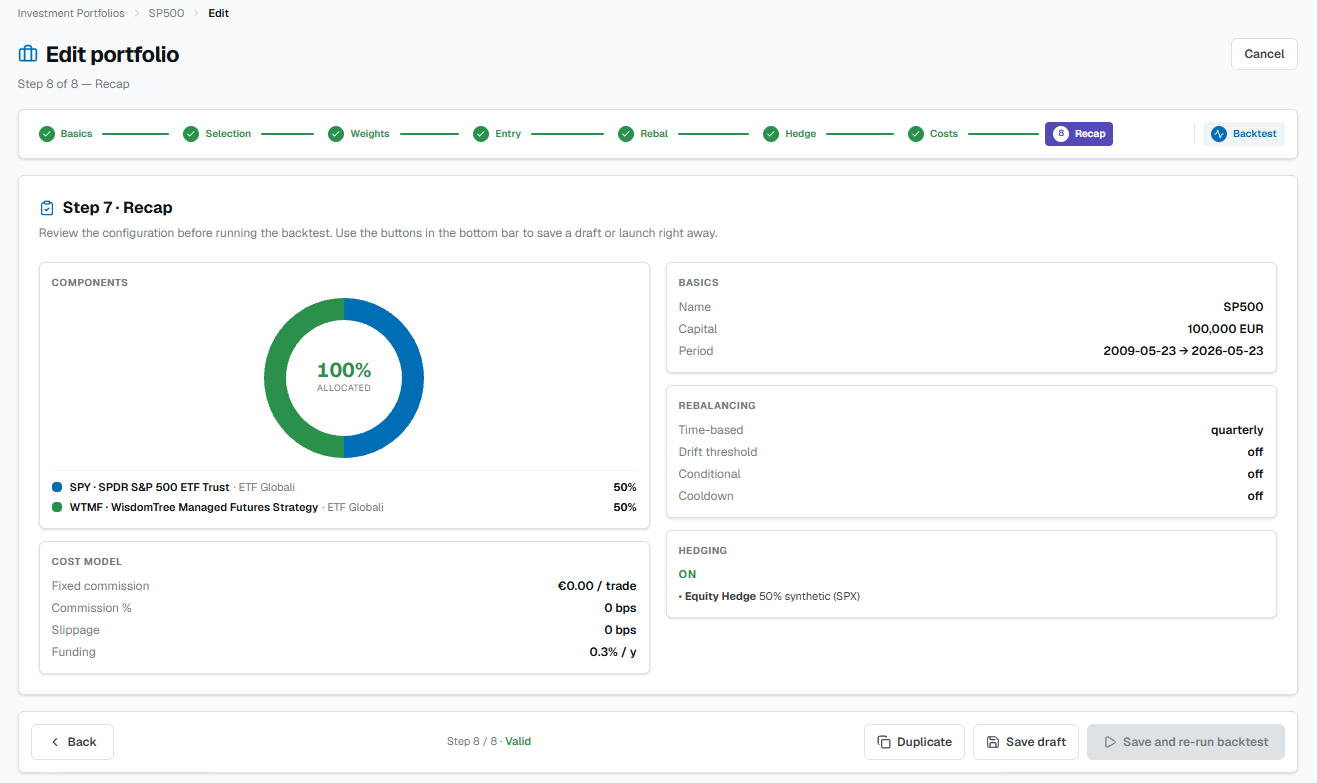Click the floppy disk icon in Save draft
This screenshot has height=783, width=1317.
coord(993,742)
